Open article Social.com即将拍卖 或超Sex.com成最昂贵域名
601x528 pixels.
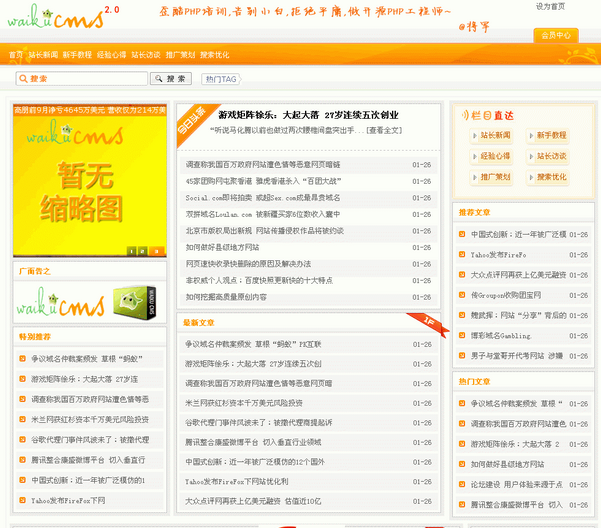[x=263, y=198]
